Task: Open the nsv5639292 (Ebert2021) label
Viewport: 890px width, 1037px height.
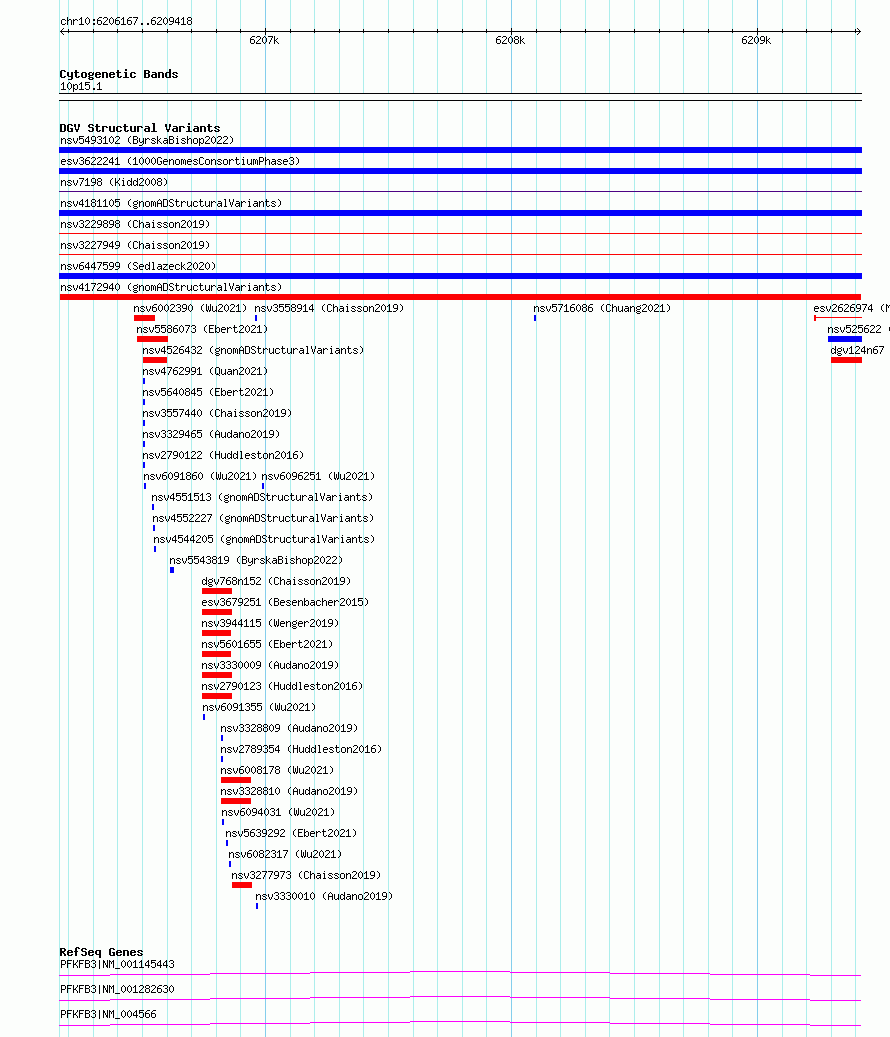Action: tap(291, 833)
